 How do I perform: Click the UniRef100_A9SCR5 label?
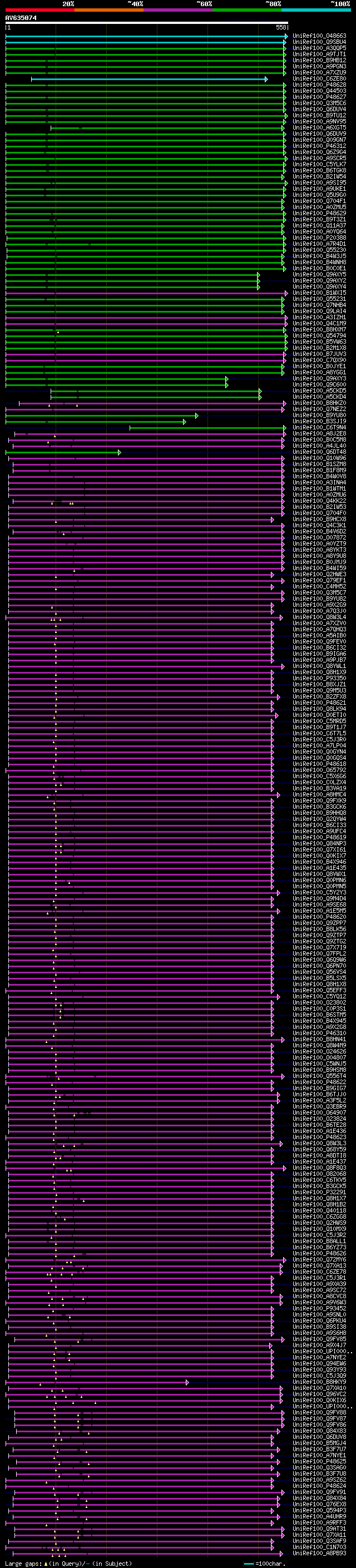tap(319, 159)
